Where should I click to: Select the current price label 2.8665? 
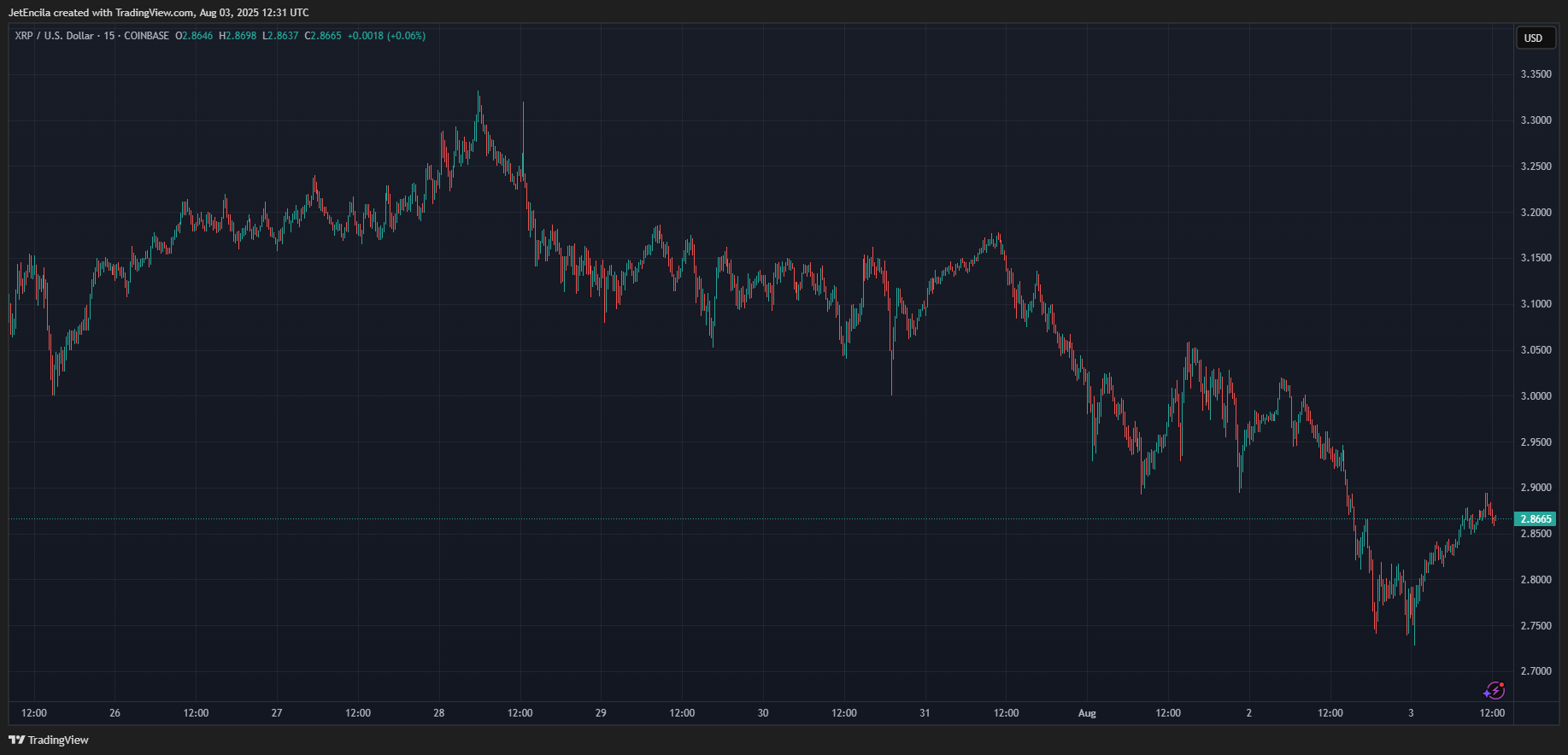[1536, 518]
